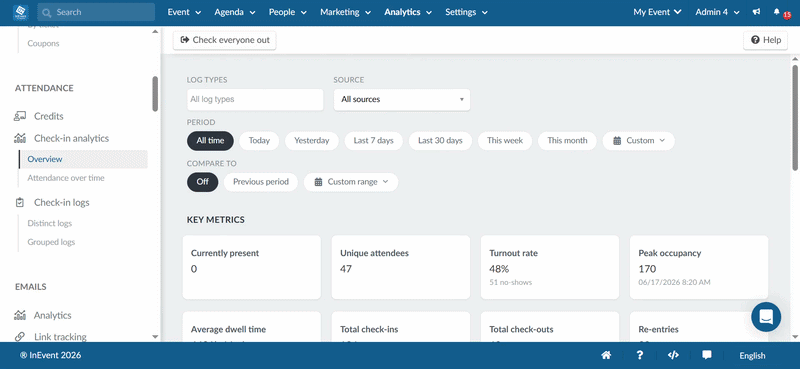800x369 pixels.
Task: Click the footer code icon
Action: [673, 355]
